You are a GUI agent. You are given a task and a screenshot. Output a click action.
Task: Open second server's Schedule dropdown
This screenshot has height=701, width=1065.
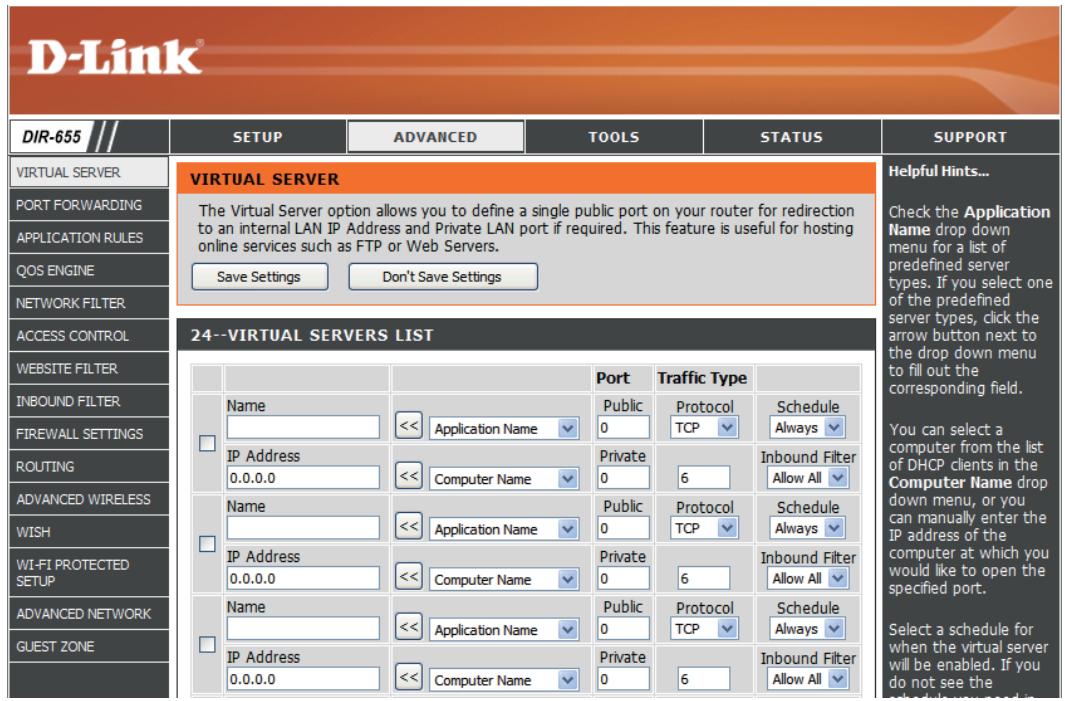click(x=808, y=528)
